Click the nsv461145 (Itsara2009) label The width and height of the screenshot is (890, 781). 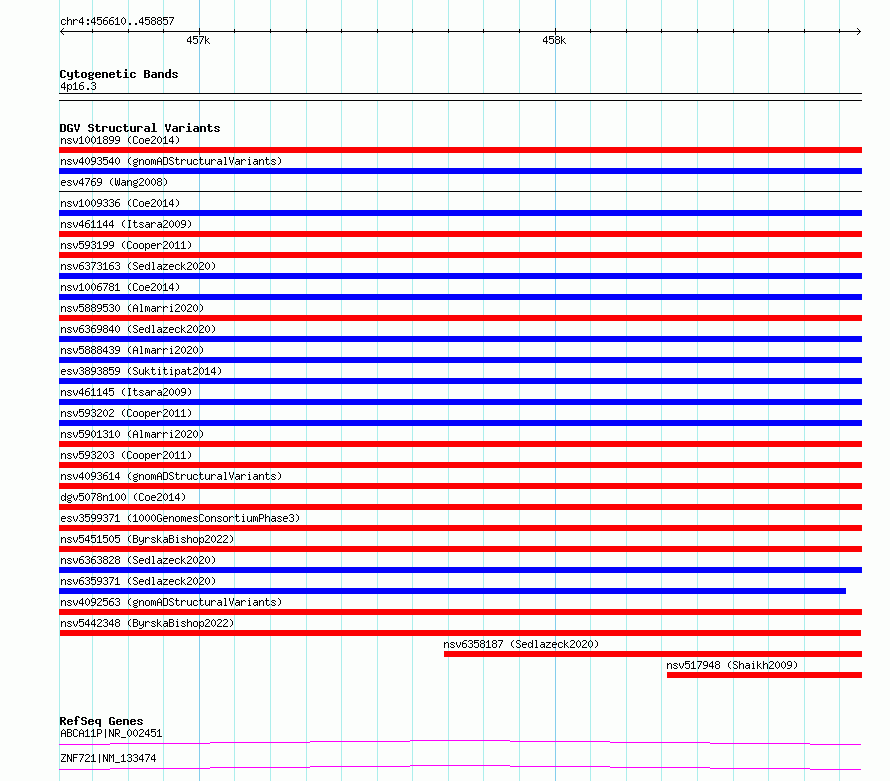coord(126,392)
